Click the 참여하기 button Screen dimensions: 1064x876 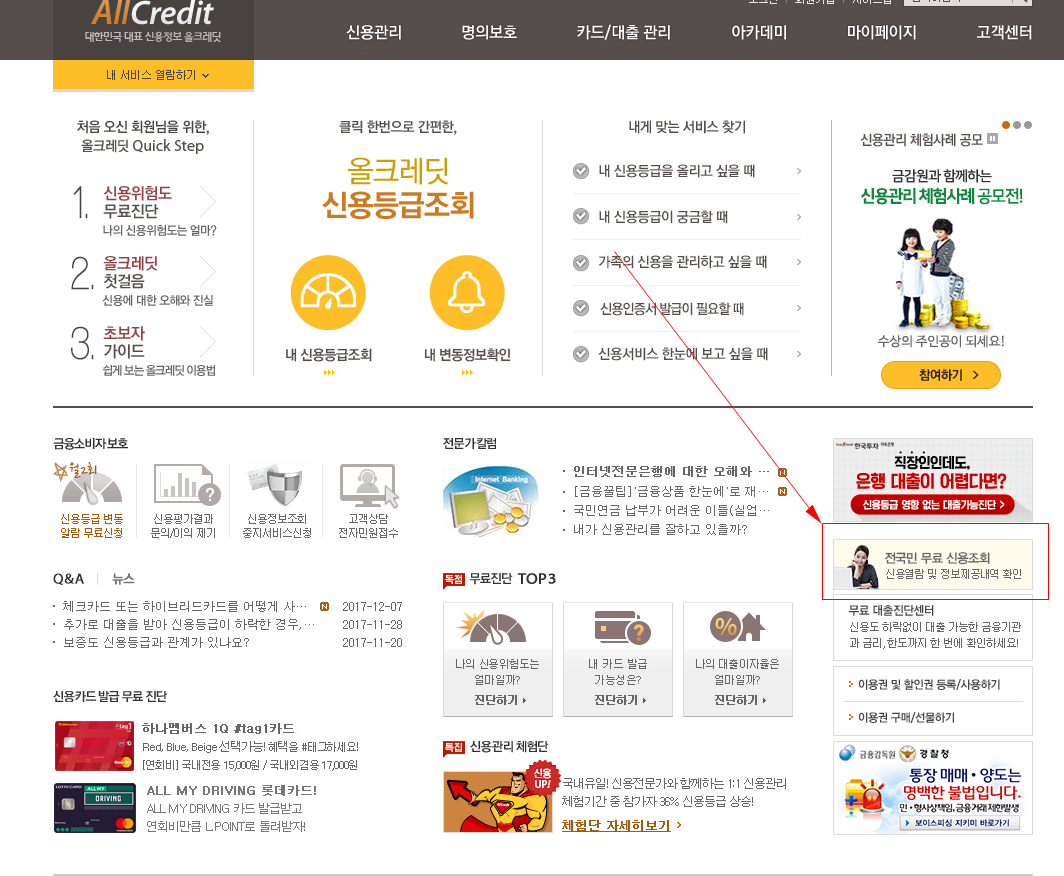point(940,375)
